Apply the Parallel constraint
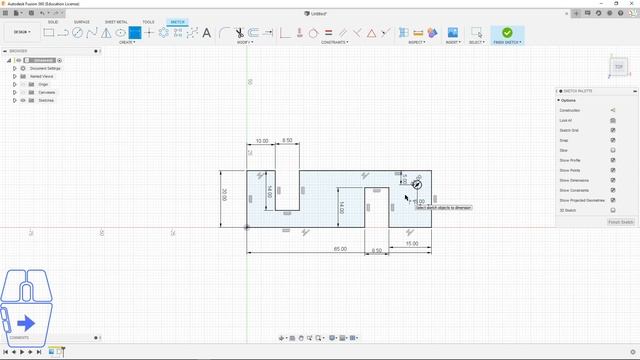Viewport: 640px width, 360px height. tap(343, 33)
